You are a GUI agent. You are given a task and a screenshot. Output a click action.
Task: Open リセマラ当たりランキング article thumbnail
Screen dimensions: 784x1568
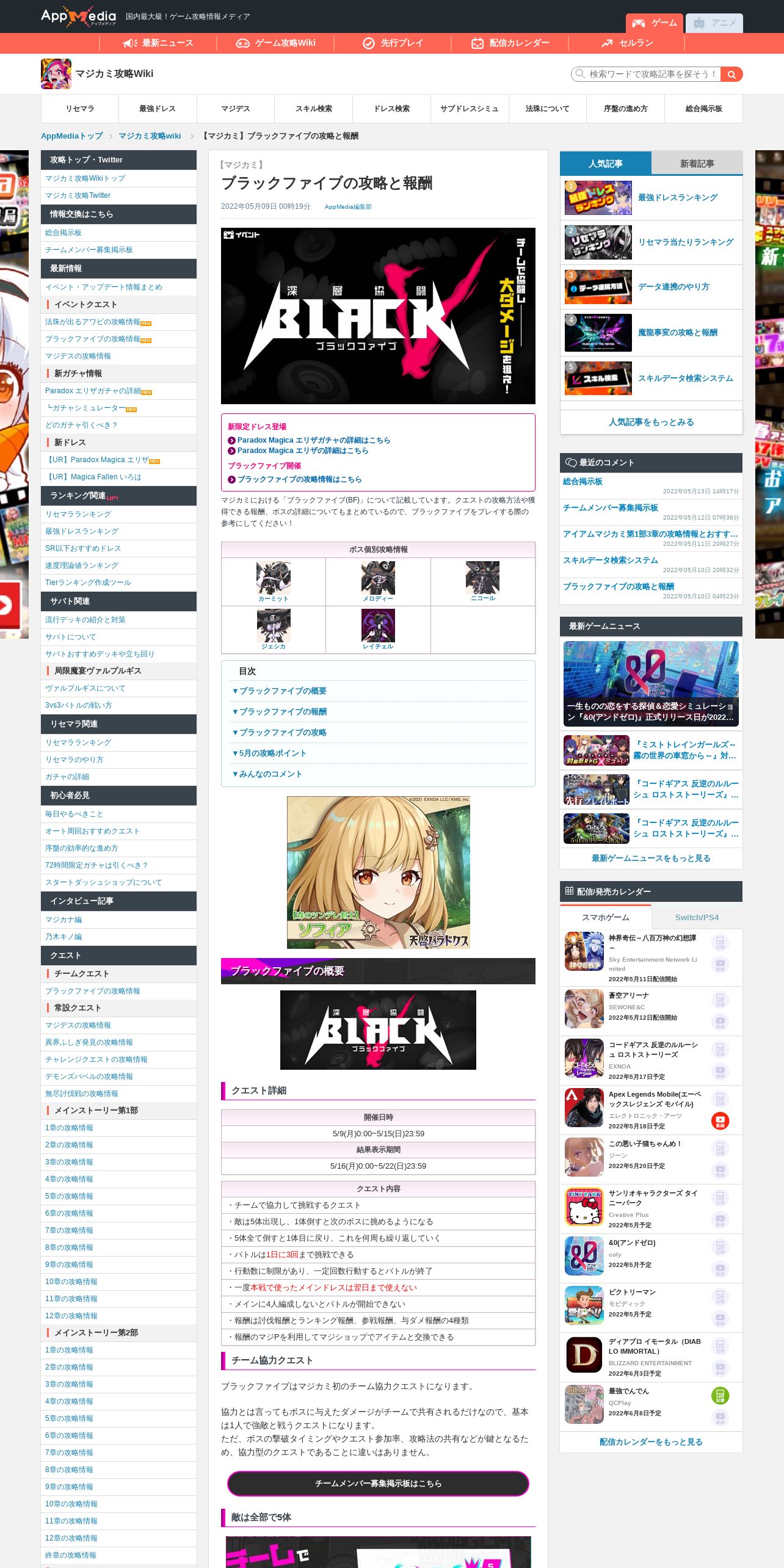coord(598,242)
